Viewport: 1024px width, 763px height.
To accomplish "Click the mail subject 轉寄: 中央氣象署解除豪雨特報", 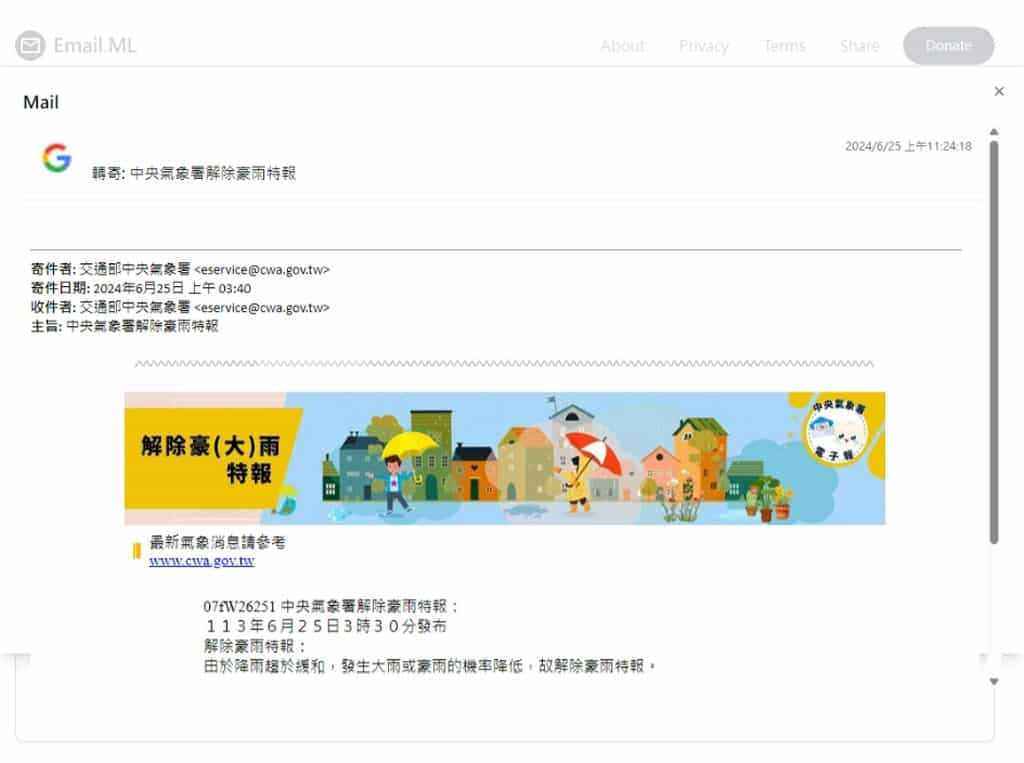I will 194,173.
